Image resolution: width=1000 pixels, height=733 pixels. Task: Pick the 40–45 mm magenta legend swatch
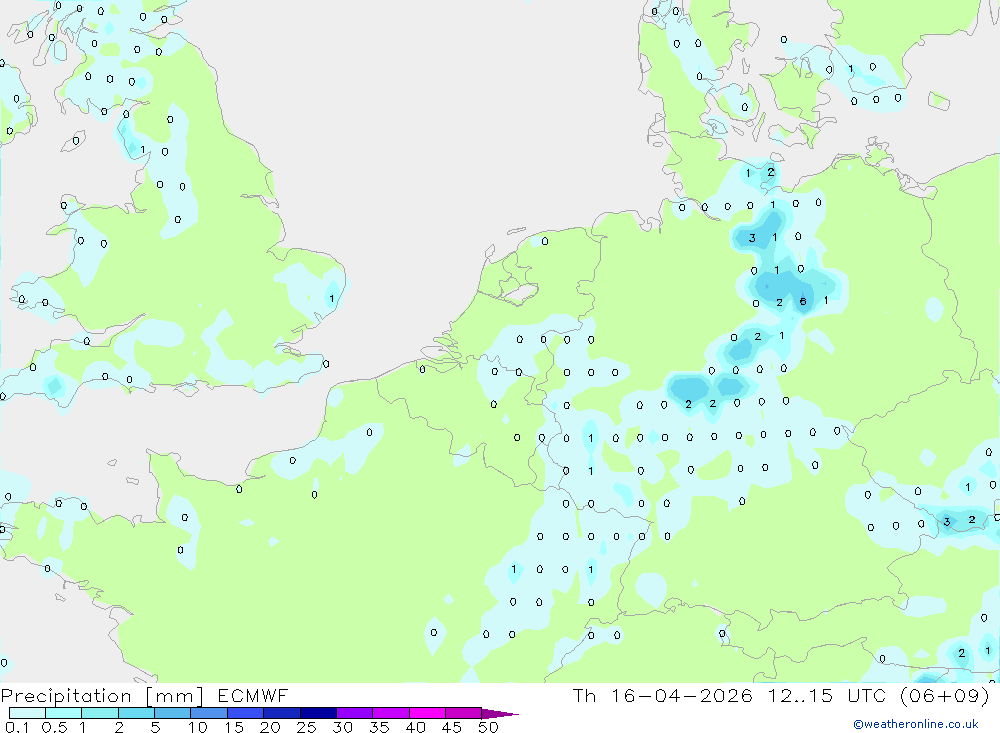coord(427,713)
